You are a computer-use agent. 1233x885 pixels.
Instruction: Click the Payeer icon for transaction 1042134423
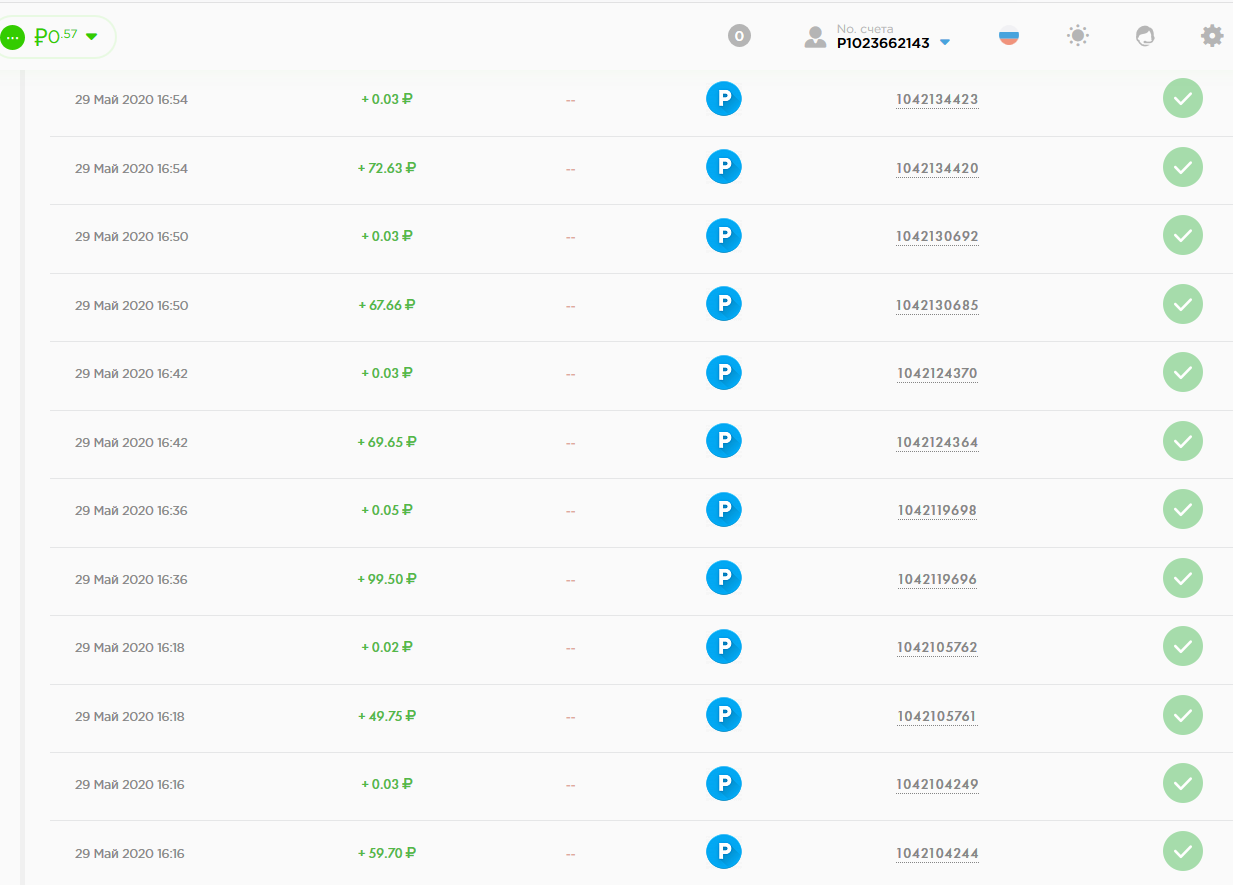(x=724, y=99)
